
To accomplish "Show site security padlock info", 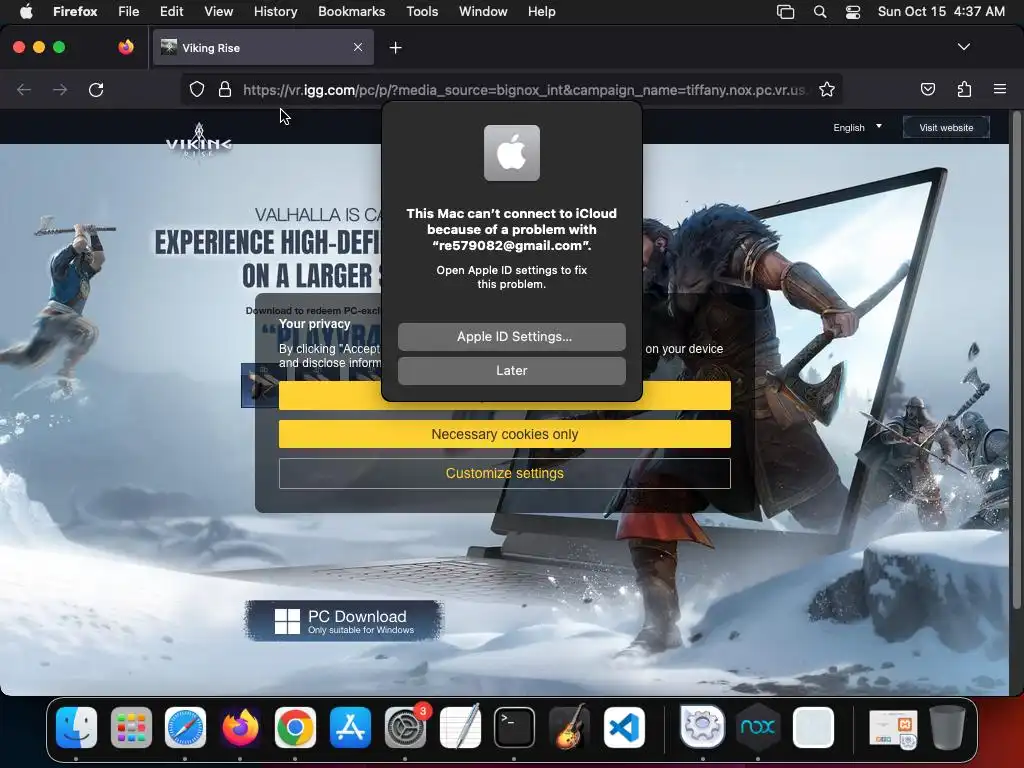I will [225, 89].
